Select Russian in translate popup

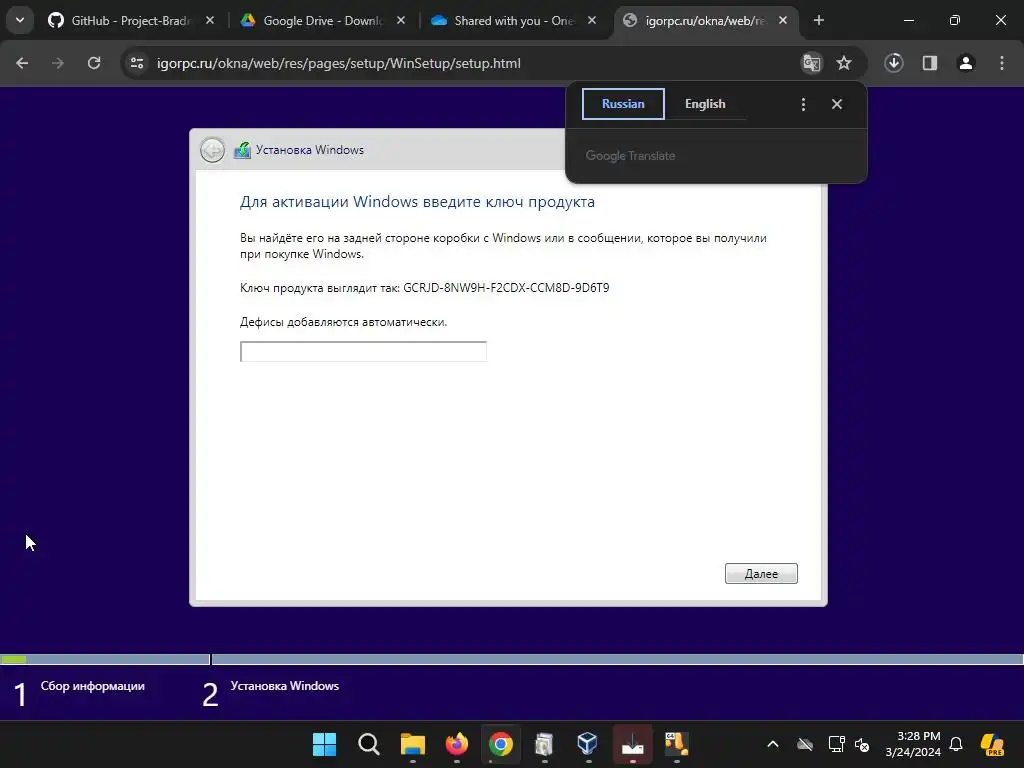pos(623,104)
